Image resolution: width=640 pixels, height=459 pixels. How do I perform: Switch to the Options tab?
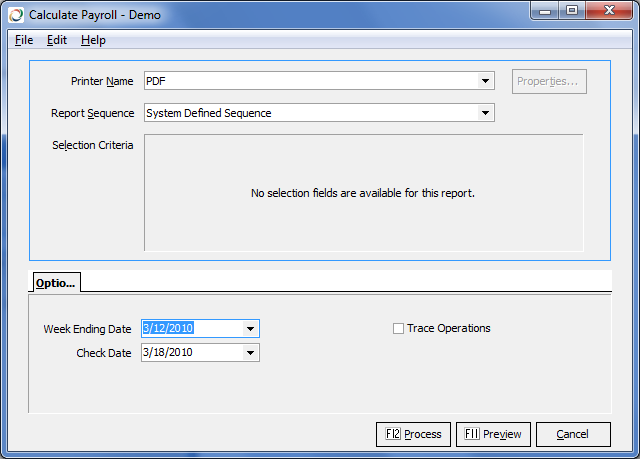[56, 283]
